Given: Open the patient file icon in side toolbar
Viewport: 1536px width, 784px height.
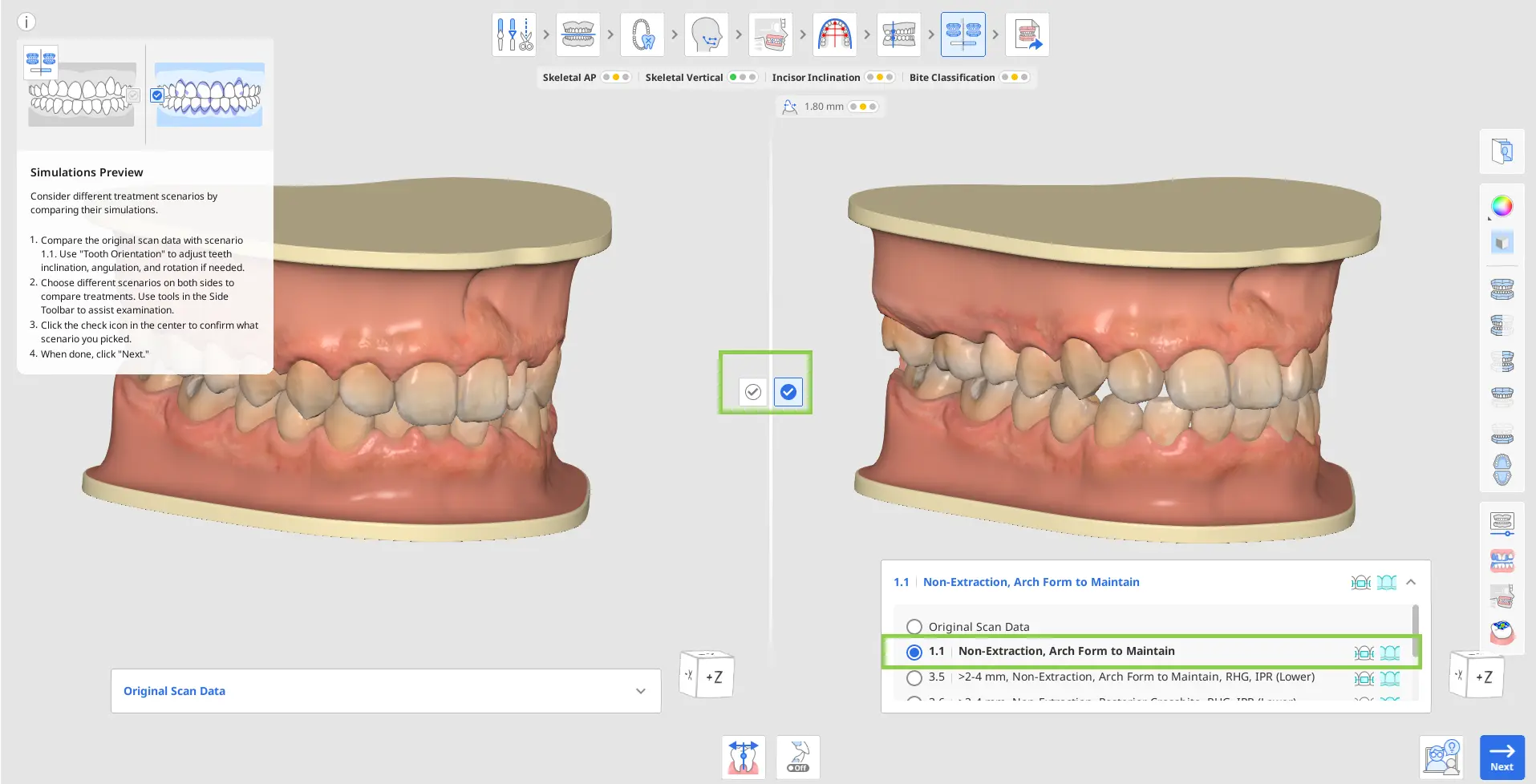Looking at the screenshot, I should coord(1502,151).
